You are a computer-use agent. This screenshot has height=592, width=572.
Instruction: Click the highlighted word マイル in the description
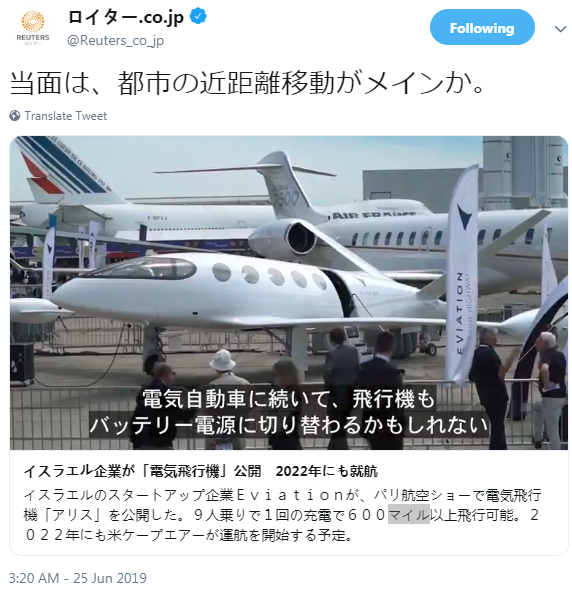pos(409,515)
